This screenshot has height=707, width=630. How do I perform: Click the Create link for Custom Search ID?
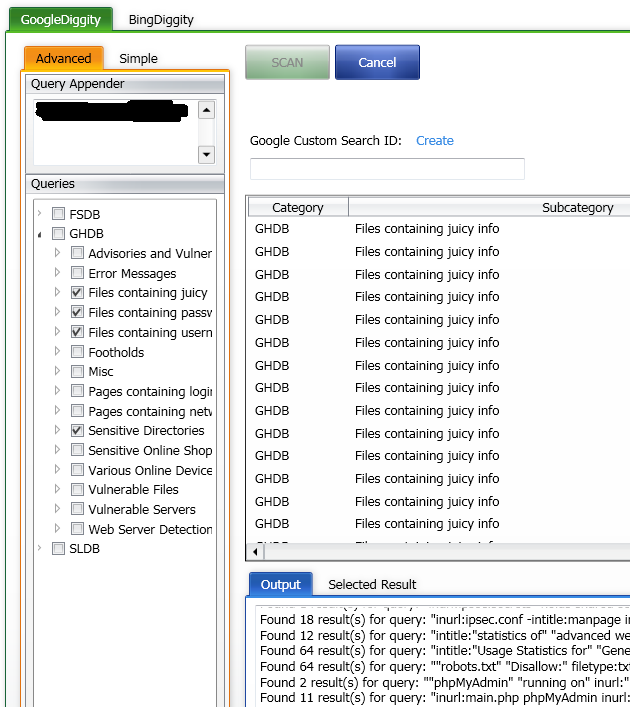coord(434,141)
